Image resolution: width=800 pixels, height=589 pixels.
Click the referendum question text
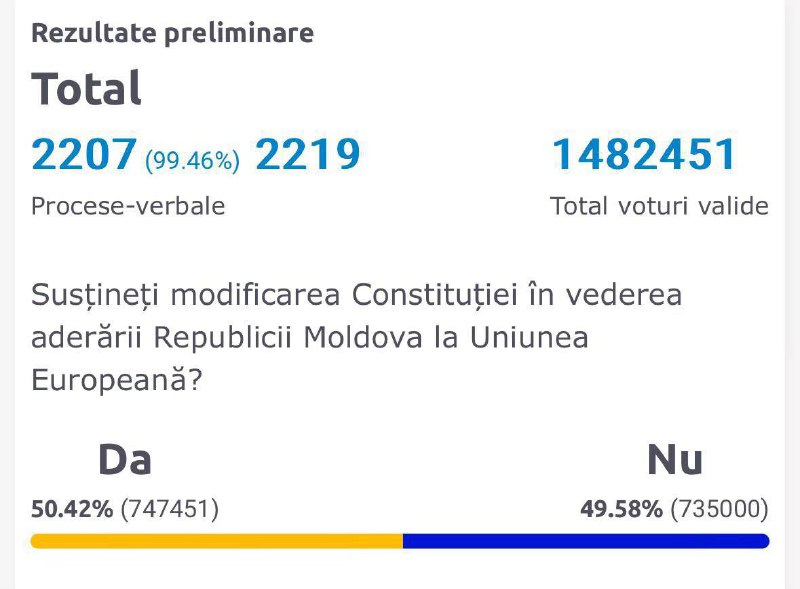[357, 337]
